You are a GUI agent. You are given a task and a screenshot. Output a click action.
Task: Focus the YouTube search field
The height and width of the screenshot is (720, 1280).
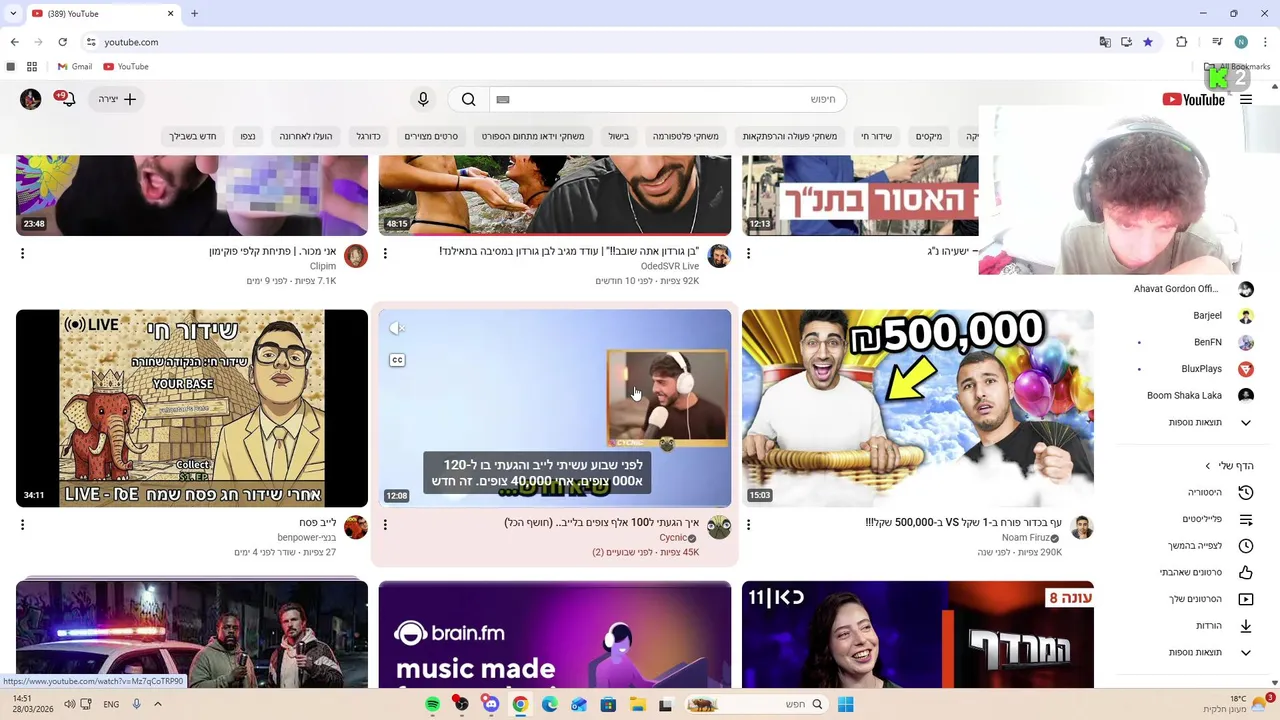pyautogui.click(x=668, y=99)
